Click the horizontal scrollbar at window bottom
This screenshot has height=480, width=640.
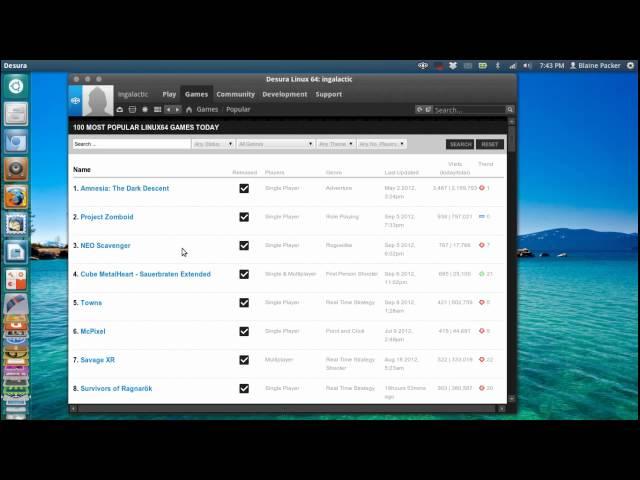[x=287, y=408]
